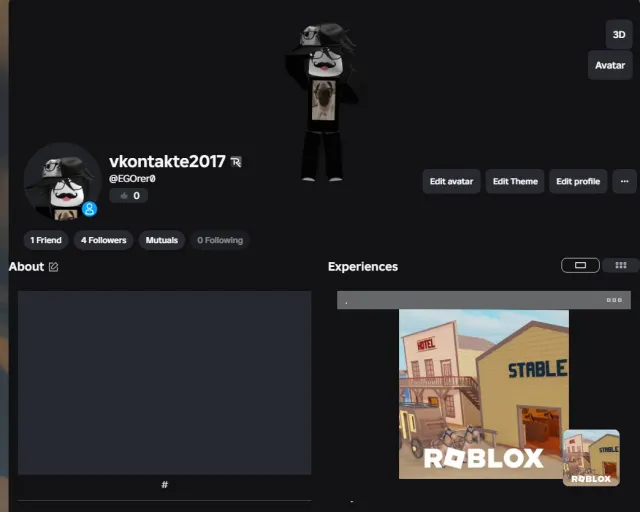Switch Experiences to grid view
The height and width of the screenshot is (512, 640).
click(x=620, y=265)
